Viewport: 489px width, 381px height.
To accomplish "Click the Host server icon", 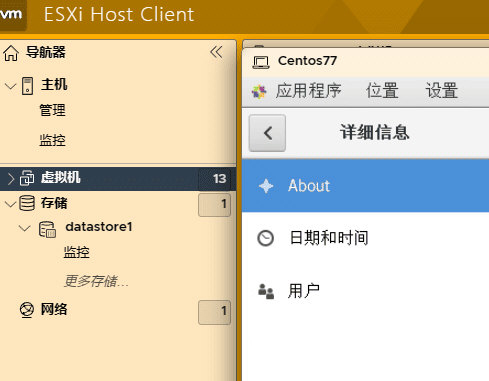I will pyautogui.click(x=27, y=86).
